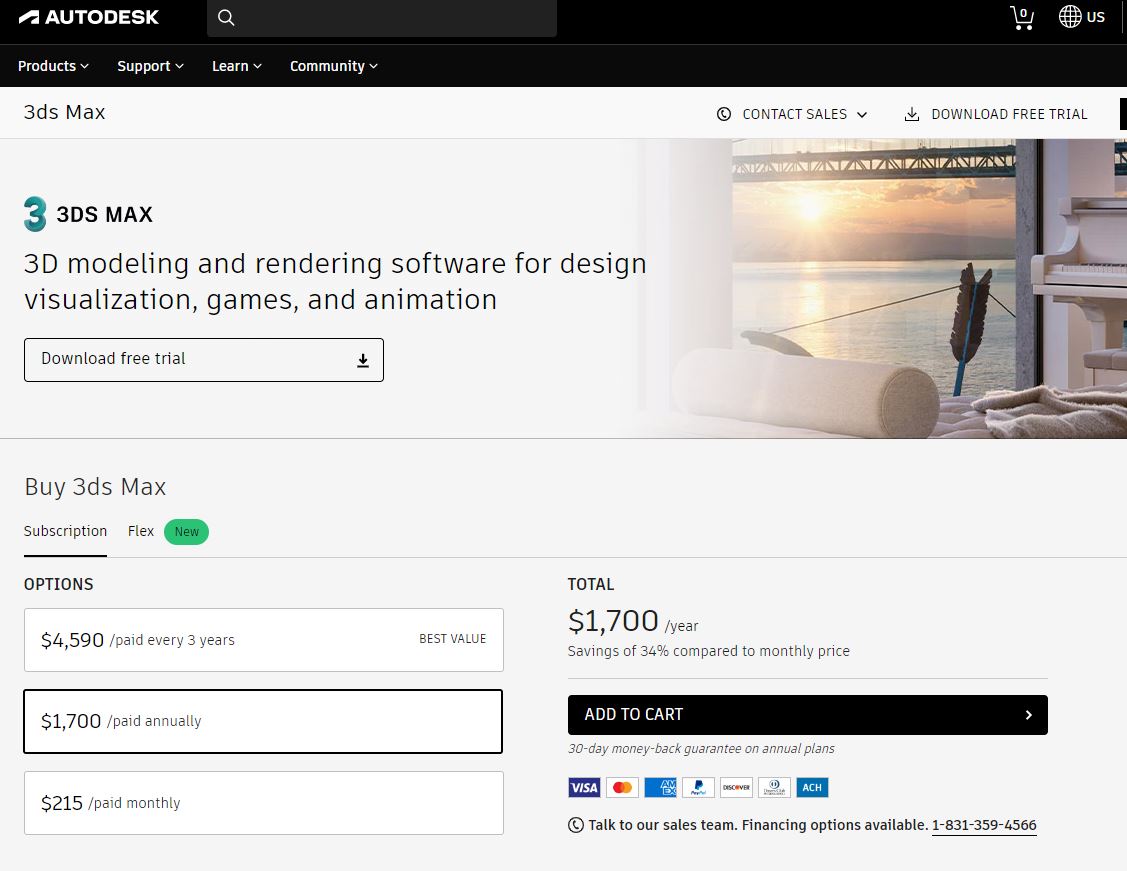Click the Buy 3ds Max heading
The width and height of the screenshot is (1127, 871).
pyautogui.click(x=96, y=487)
